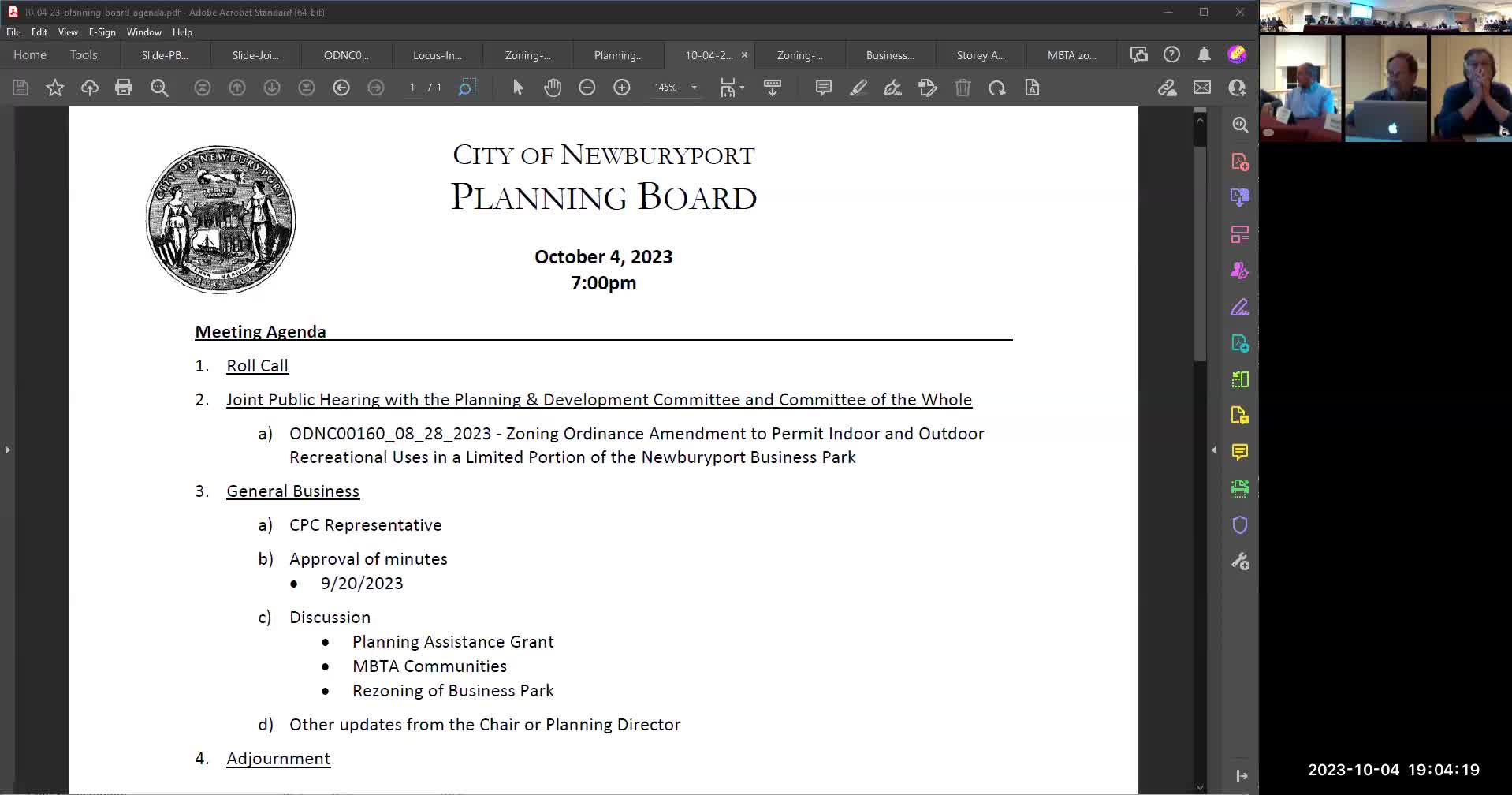Open the Window menu
This screenshot has width=1512, height=795.
[143, 32]
